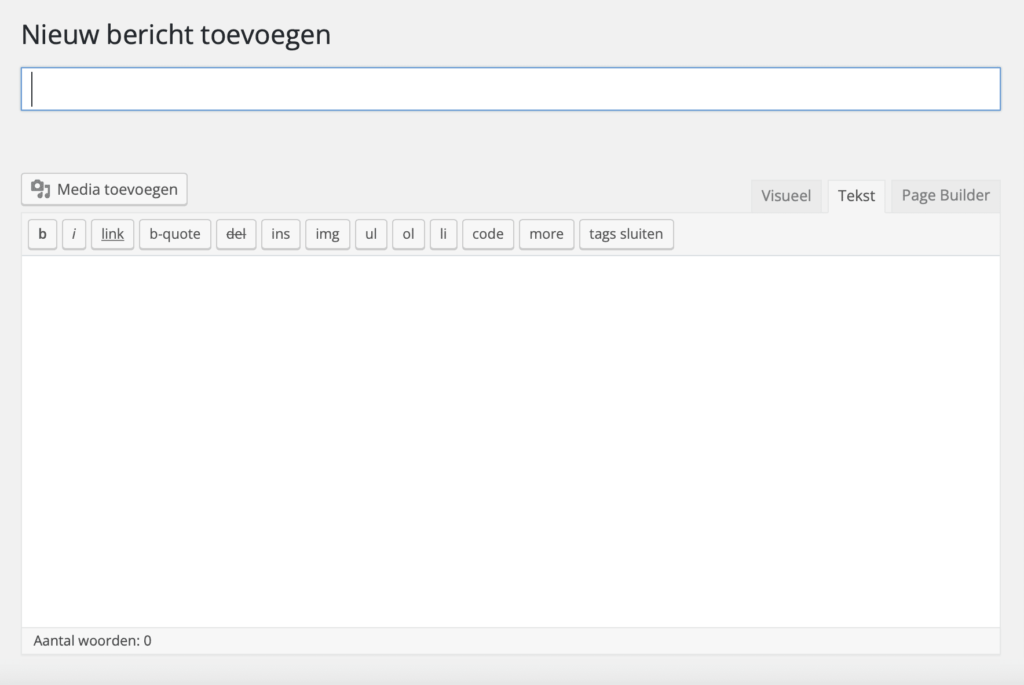Insert list item with li button
Viewport: 1024px width, 685px height.
tap(443, 234)
